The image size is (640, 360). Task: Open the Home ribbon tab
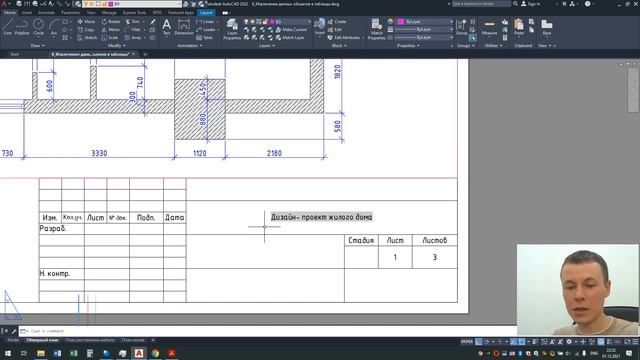(9, 13)
